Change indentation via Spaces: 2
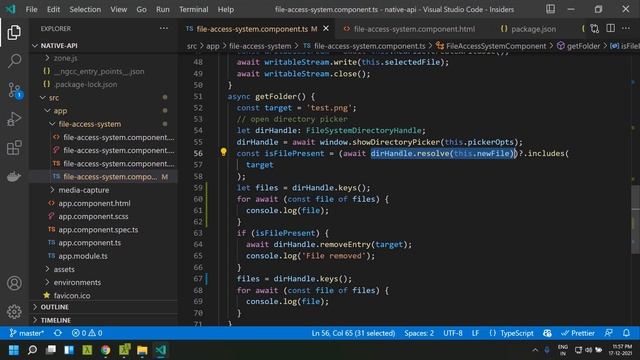The height and width of the screenshot is (360, 640). pyautogui.click(x=419, y=333)
